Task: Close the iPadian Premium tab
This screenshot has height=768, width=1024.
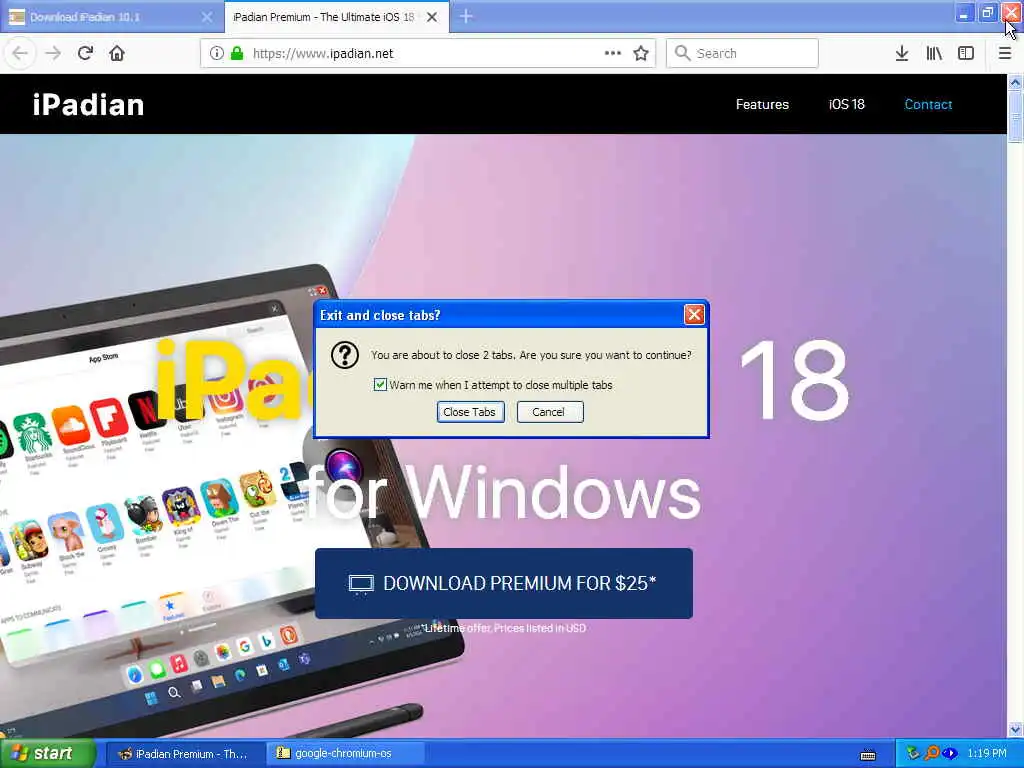Action: point(432,17)
